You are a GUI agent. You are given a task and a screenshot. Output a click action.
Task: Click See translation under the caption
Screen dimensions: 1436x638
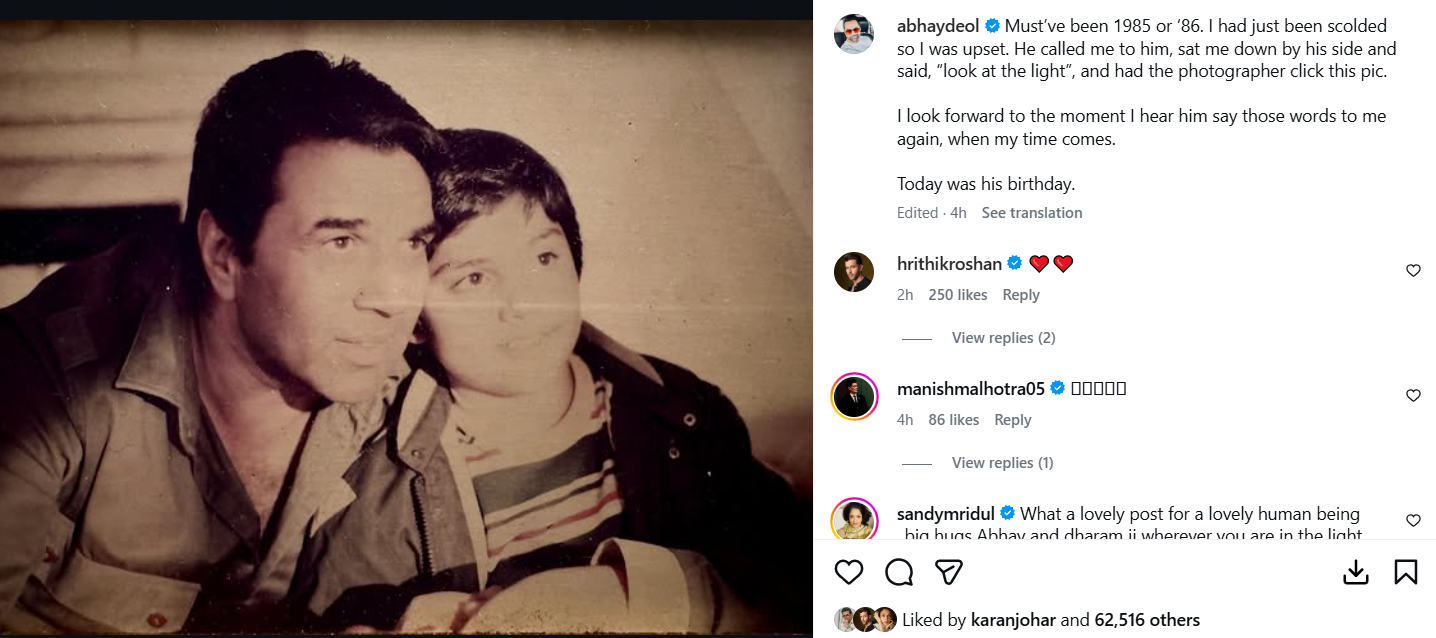[1032, 213]
